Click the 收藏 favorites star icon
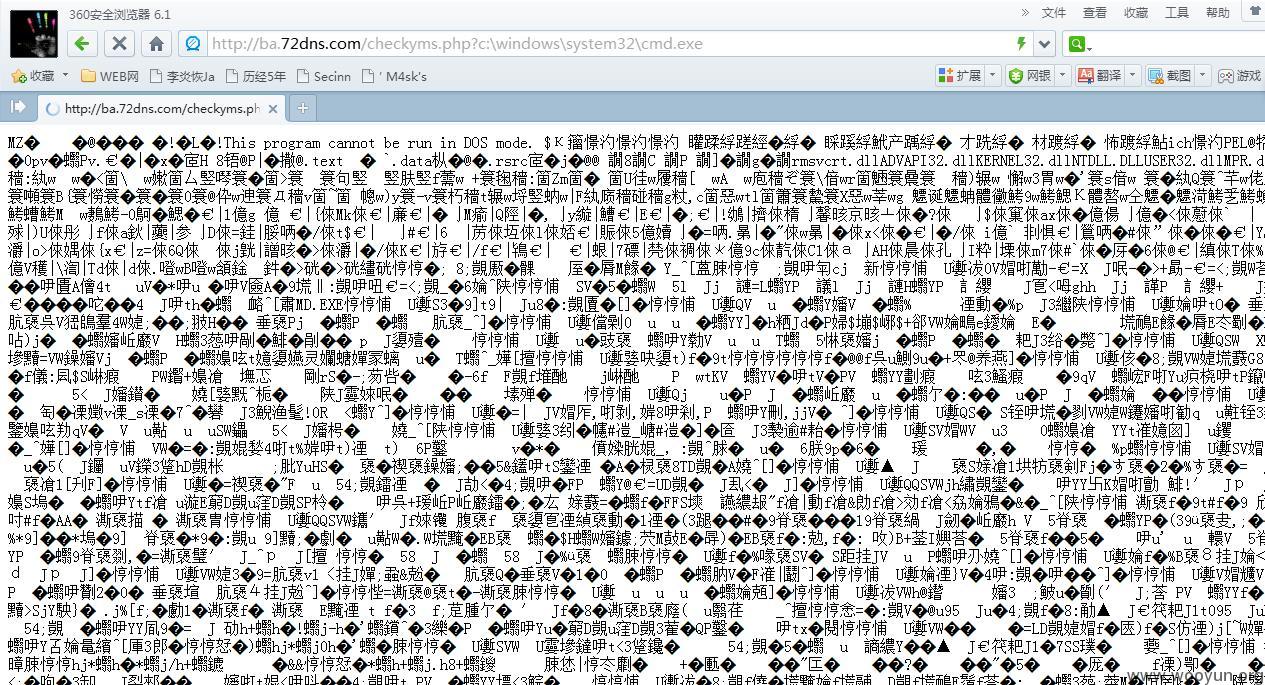Viewport: 1265px width, 685px height. [x=18, y=76]
